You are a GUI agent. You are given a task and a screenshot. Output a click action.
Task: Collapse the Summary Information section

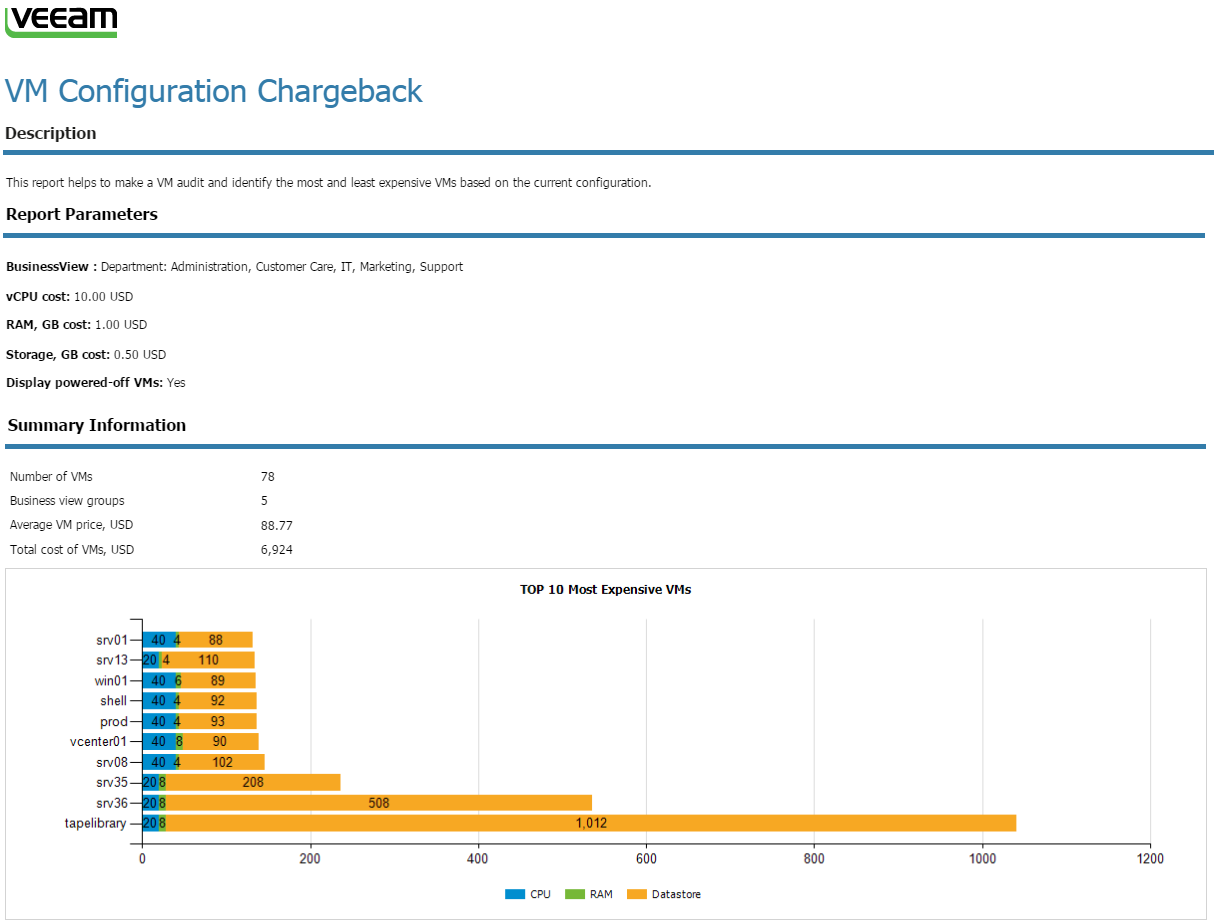(95, 425)
